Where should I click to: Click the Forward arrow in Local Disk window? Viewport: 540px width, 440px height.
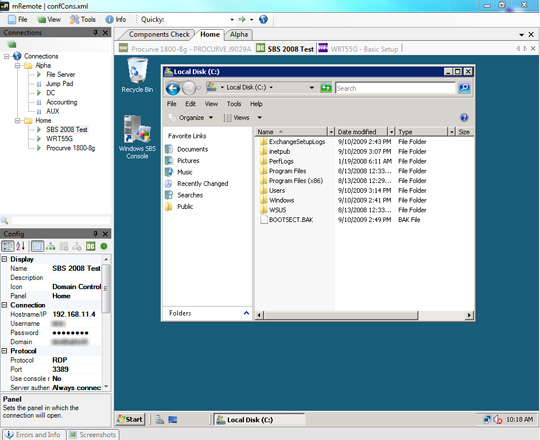tap(189, 88)
